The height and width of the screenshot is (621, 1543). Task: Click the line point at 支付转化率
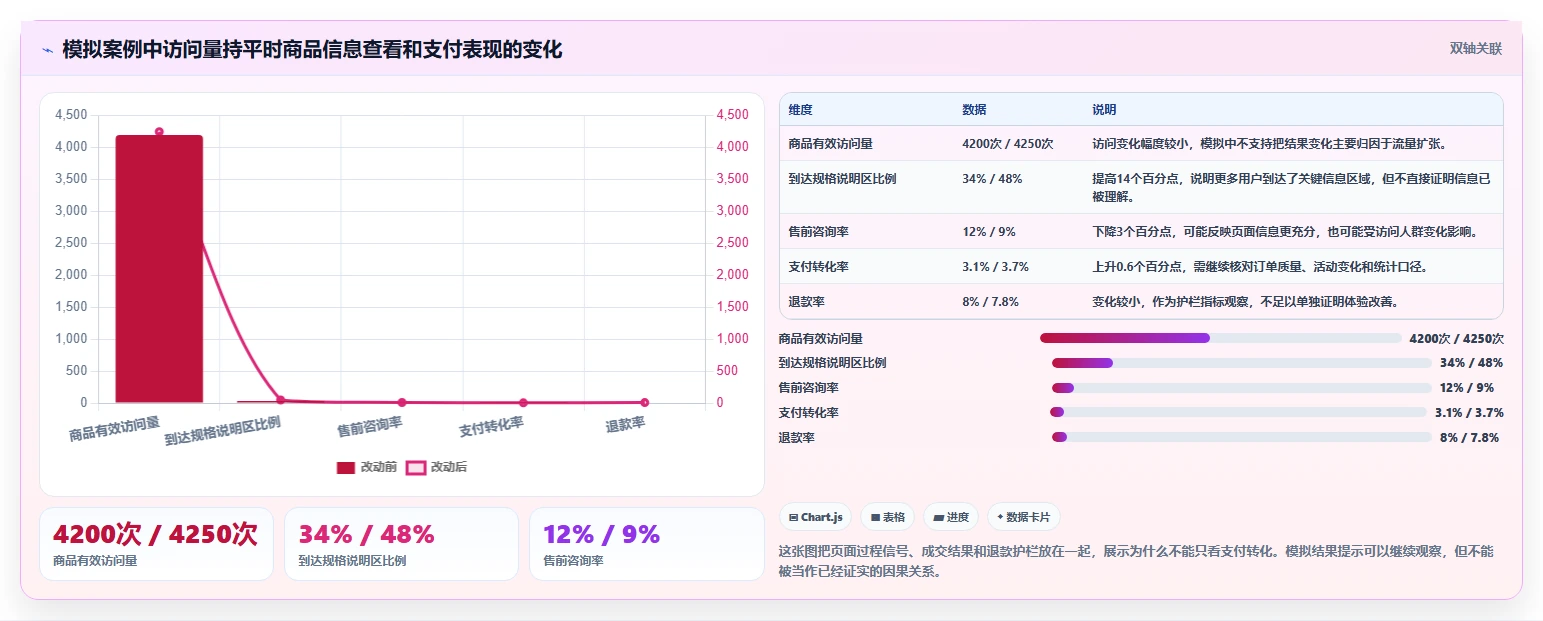coord(523,402)
